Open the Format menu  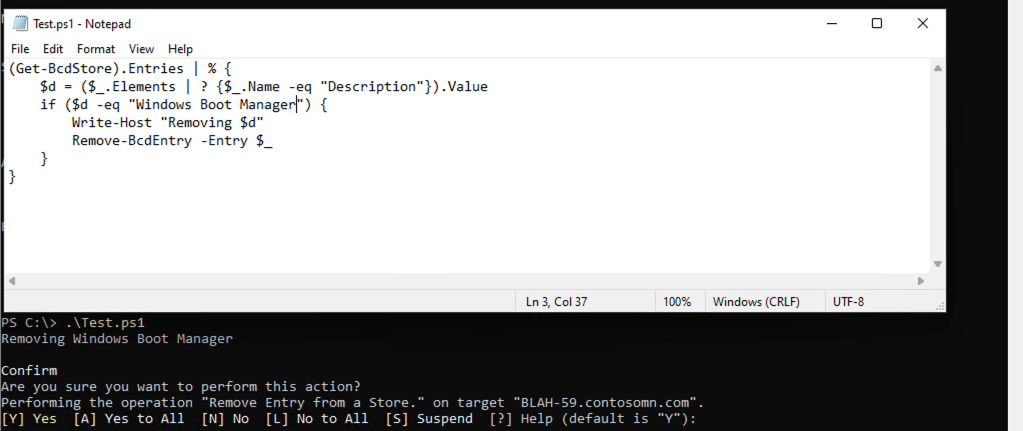tap(96, 49)
